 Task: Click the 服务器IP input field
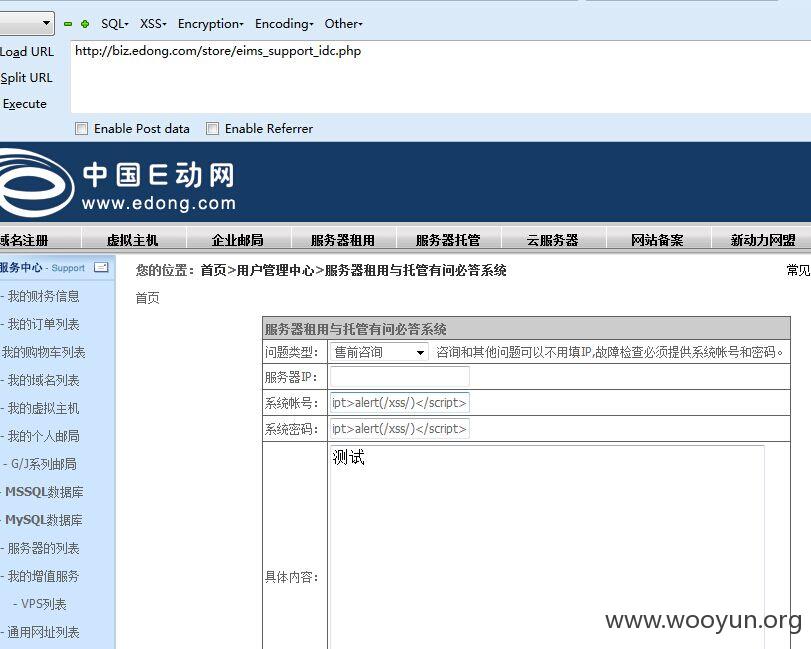(x=400, y=376)
